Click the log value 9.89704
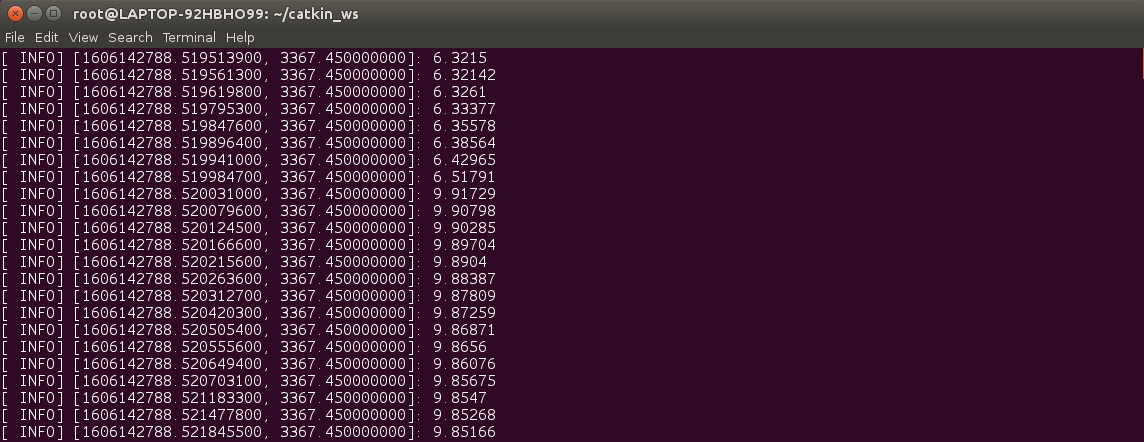 pos(464,244)
